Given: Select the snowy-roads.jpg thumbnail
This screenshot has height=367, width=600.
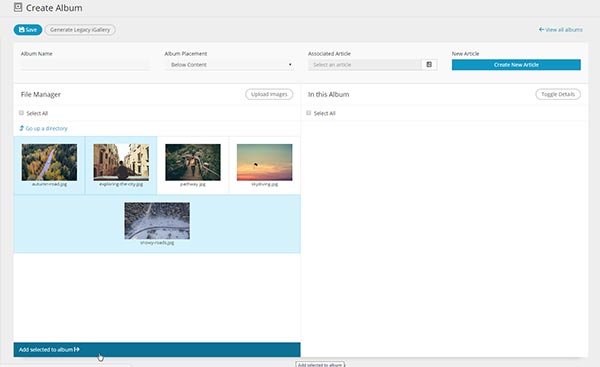Looking at the screenshot, I should [x=157, y=221].
